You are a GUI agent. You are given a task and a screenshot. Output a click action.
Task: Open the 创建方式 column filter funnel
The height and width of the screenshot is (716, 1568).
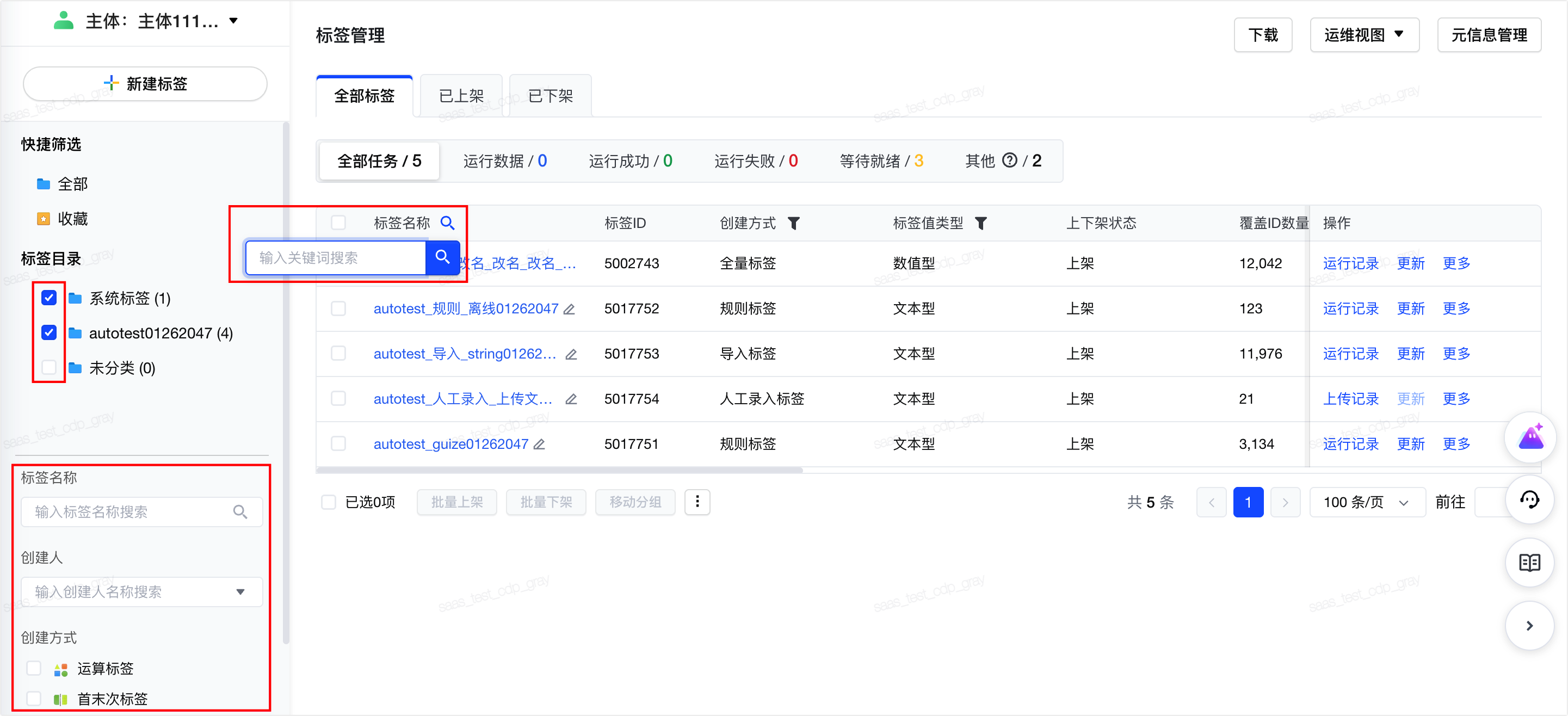[x=794, y=224]
